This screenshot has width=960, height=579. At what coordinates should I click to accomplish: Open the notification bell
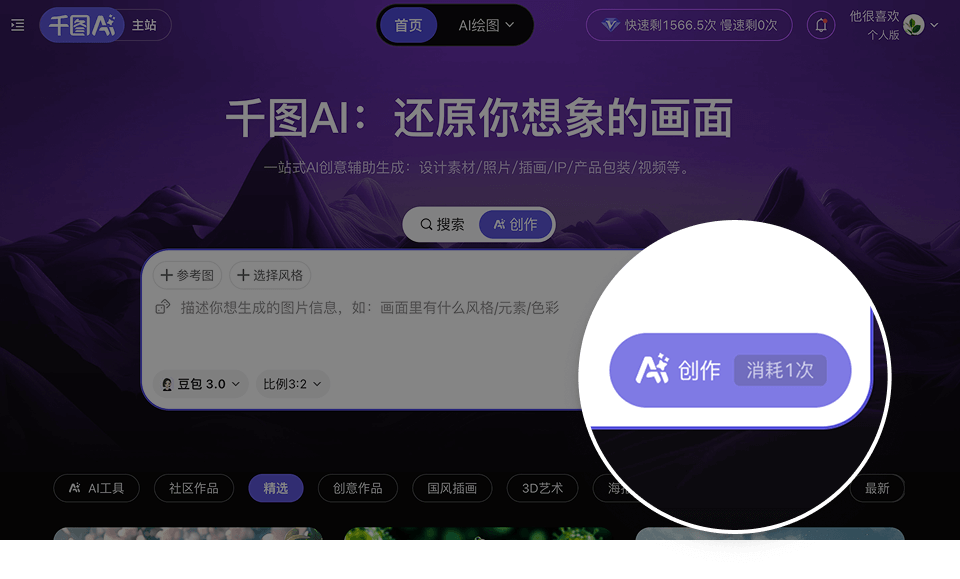point(821,25)
